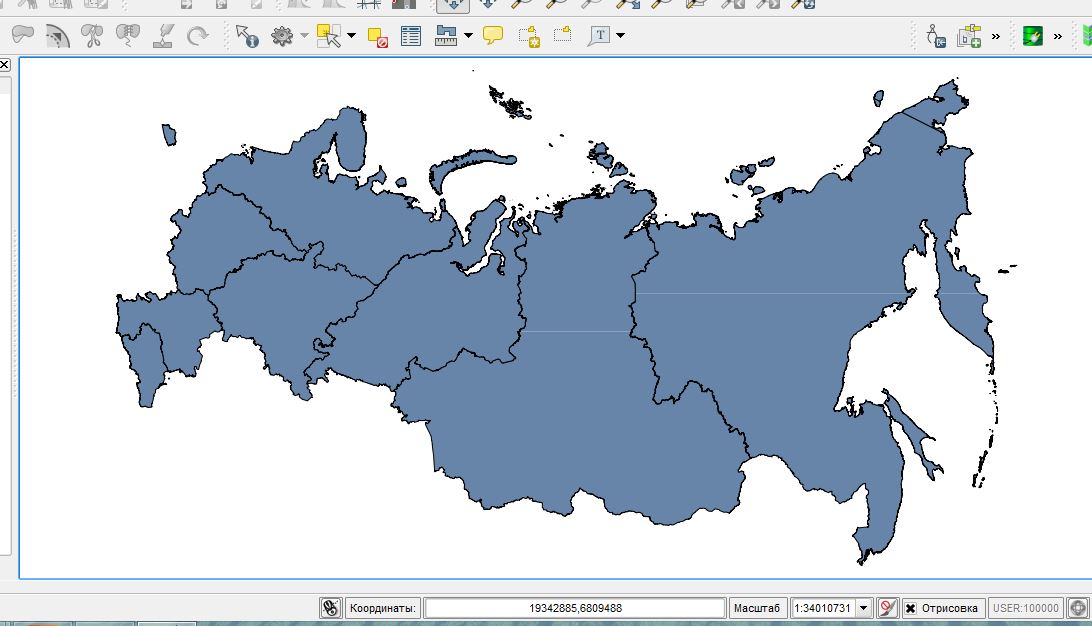Expand the measure tool dropdown arrow

pos(468,37)
